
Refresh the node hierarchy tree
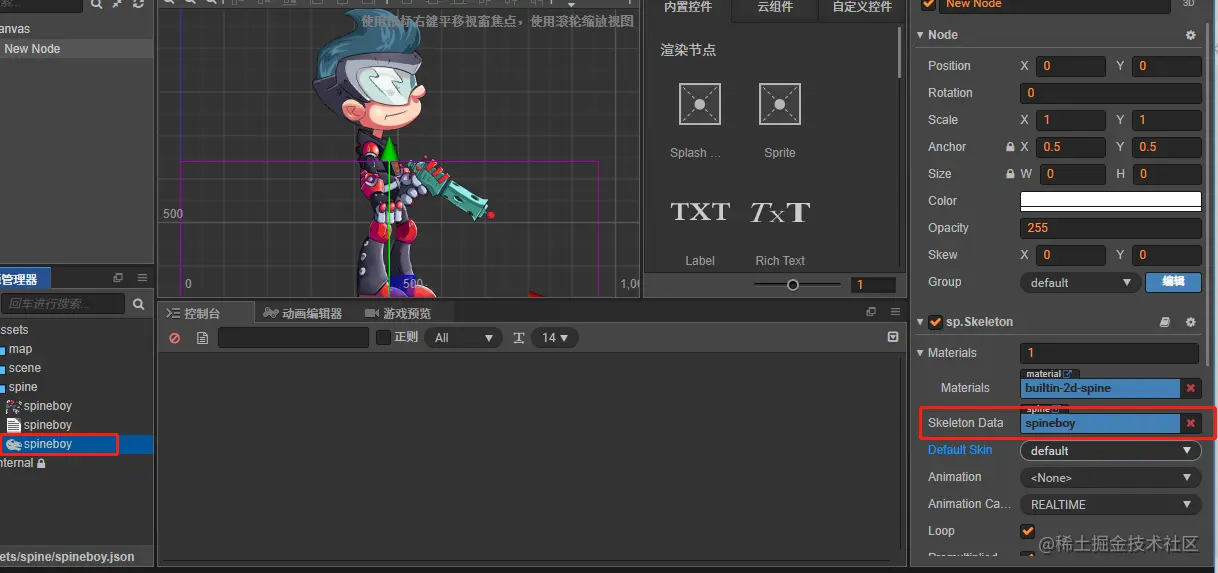[138, 4]
